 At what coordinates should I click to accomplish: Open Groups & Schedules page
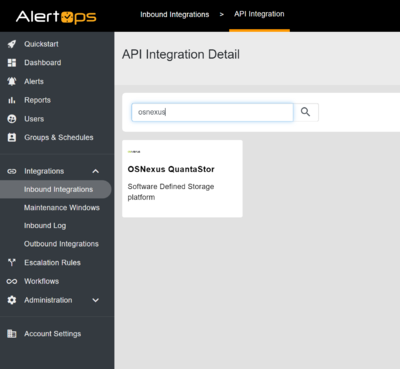click(59, 137)
